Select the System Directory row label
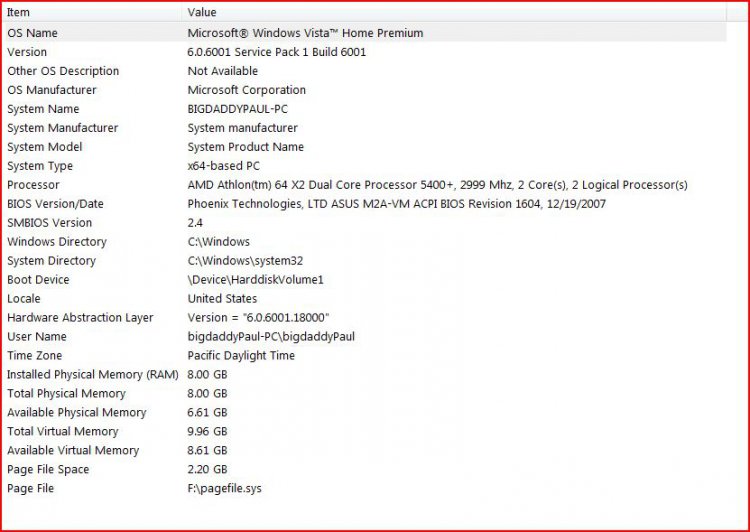The width and height of the screenshot is (750, 532). coord(51,261)
